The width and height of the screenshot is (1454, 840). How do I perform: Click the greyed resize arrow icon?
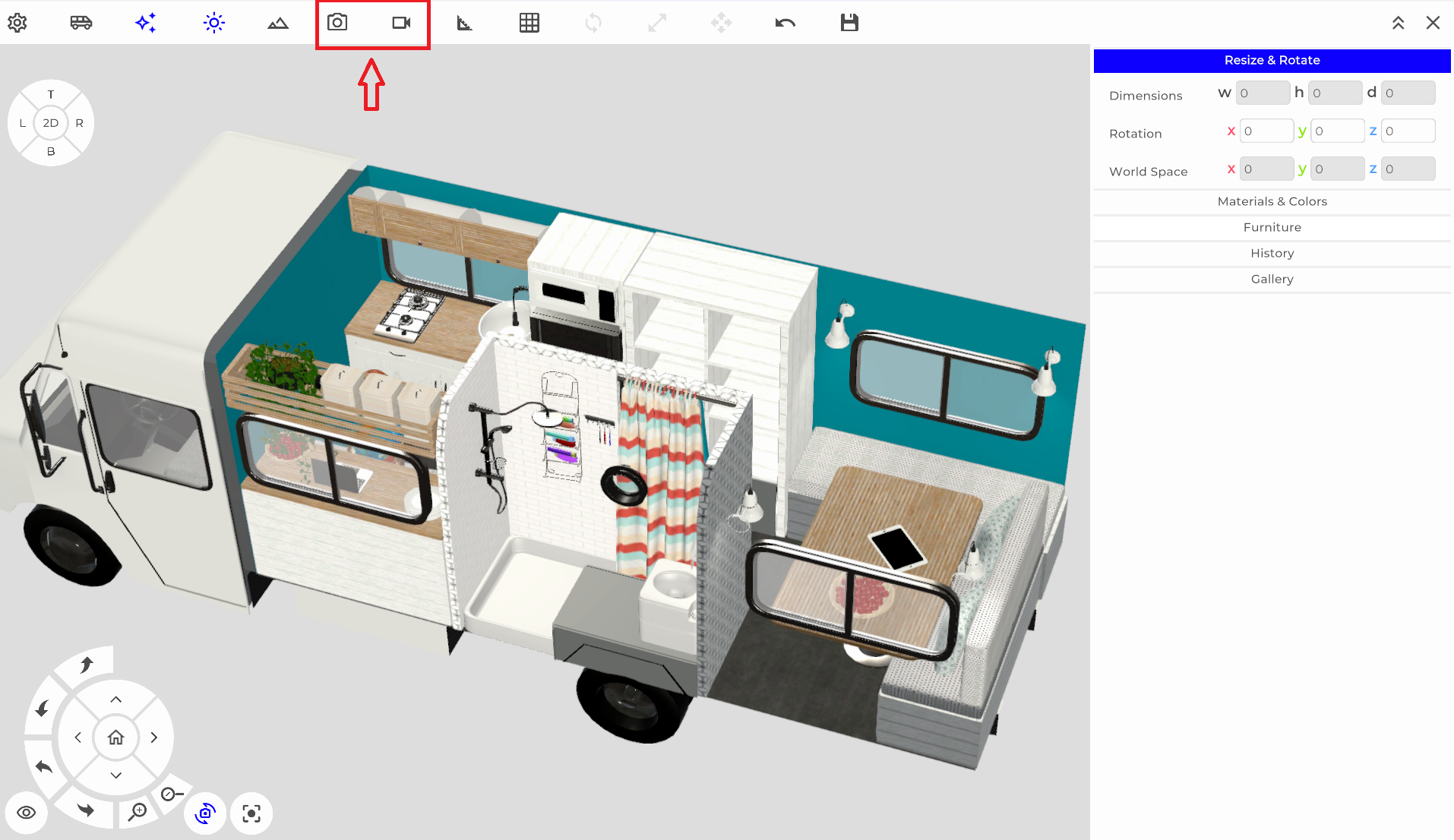pyautogui.click(x=657, y=23)
